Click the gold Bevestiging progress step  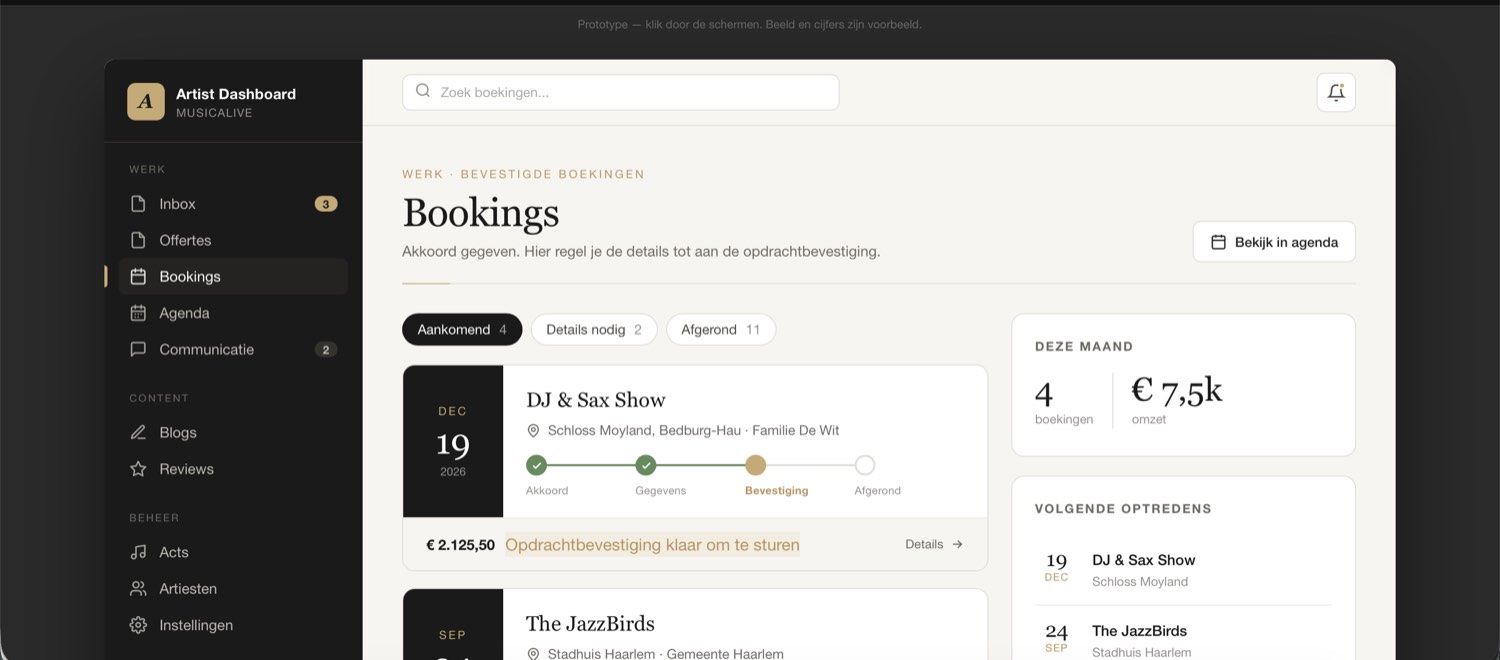click(756, 465)
